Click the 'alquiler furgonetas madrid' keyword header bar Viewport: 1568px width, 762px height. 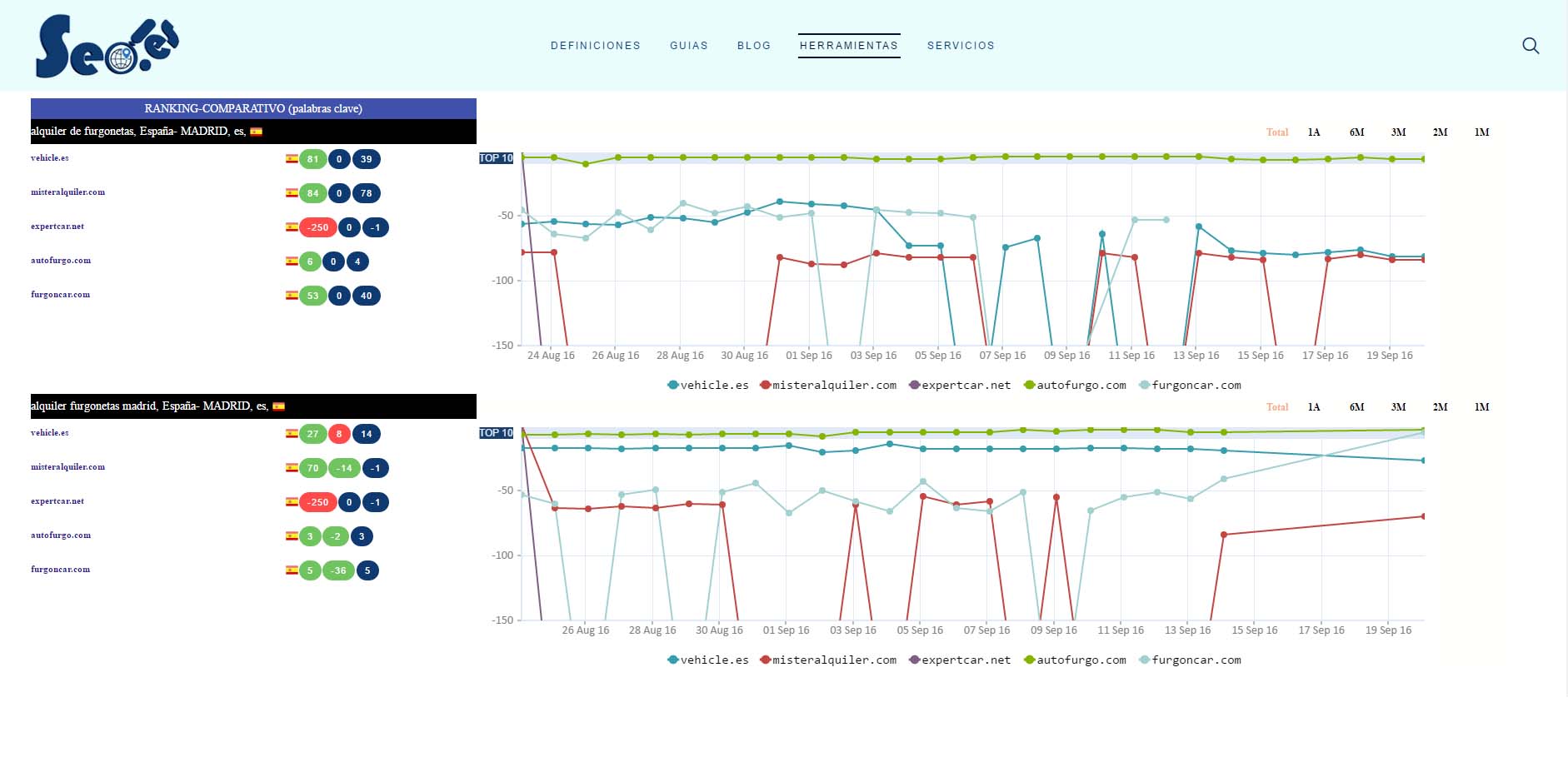tap(253, 406)
